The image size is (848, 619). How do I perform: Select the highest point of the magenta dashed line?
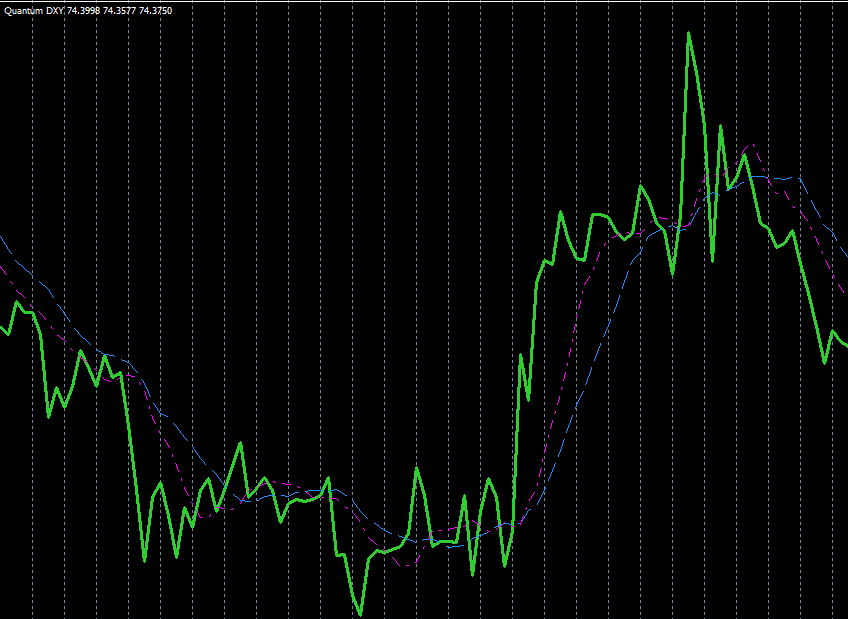click(754, 147)
